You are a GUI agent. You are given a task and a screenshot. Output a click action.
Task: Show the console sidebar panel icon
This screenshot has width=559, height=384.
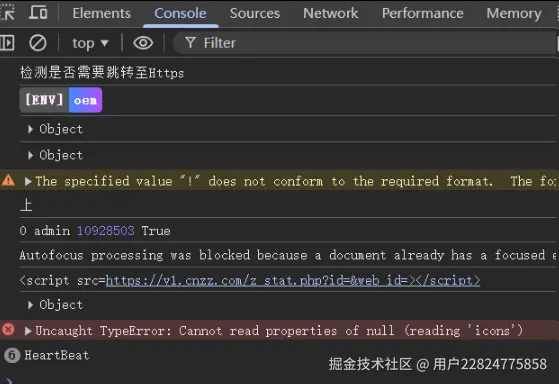click(x=7, y=43)
